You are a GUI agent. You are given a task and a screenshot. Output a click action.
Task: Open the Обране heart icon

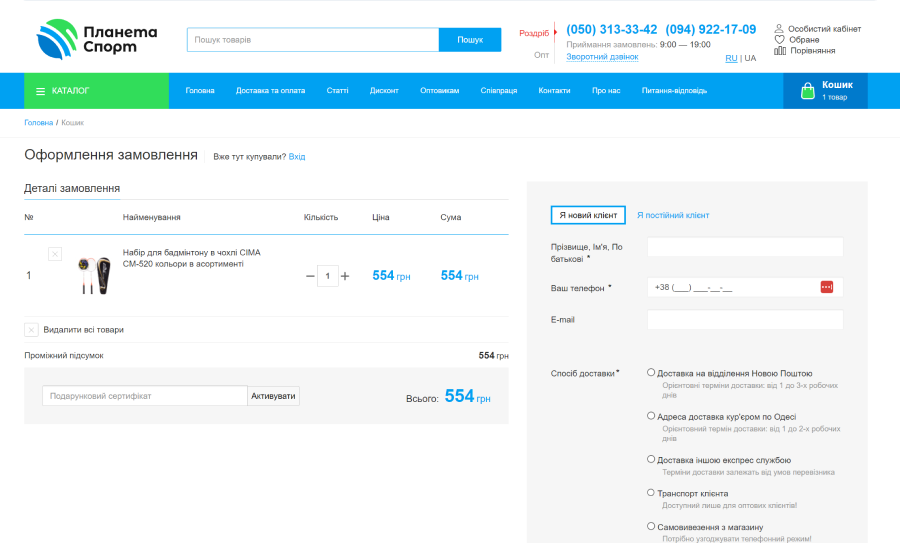779,40
